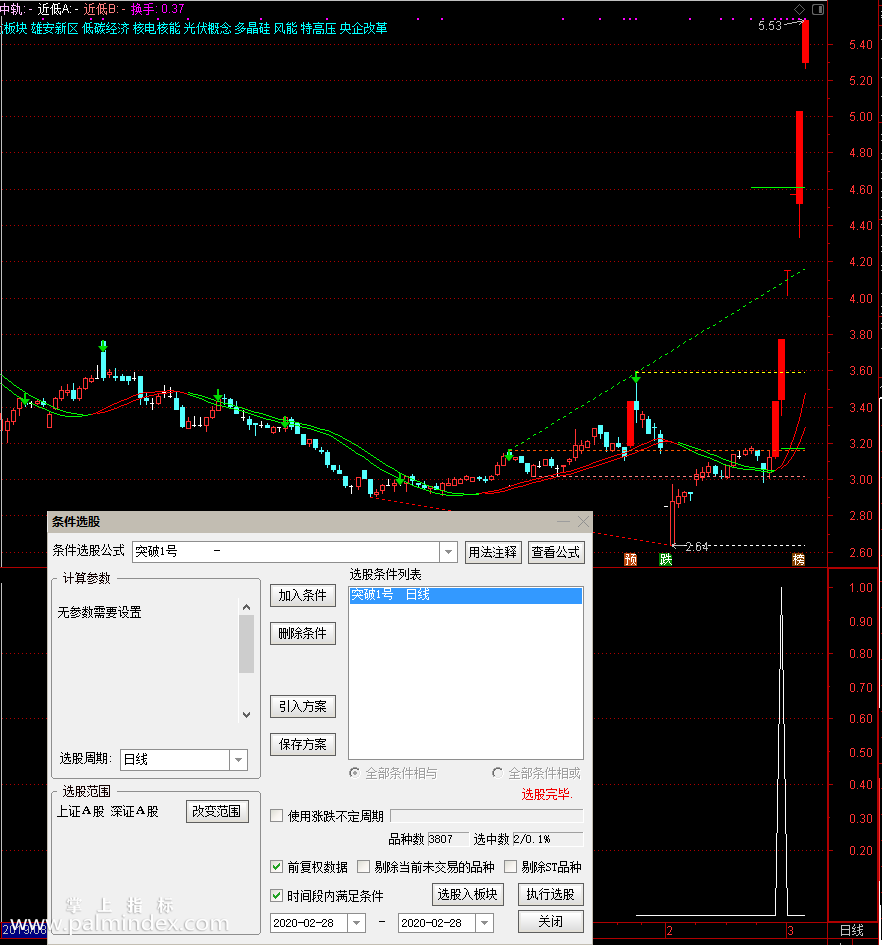Click the 核电核能 sector tag

point(156,28)
